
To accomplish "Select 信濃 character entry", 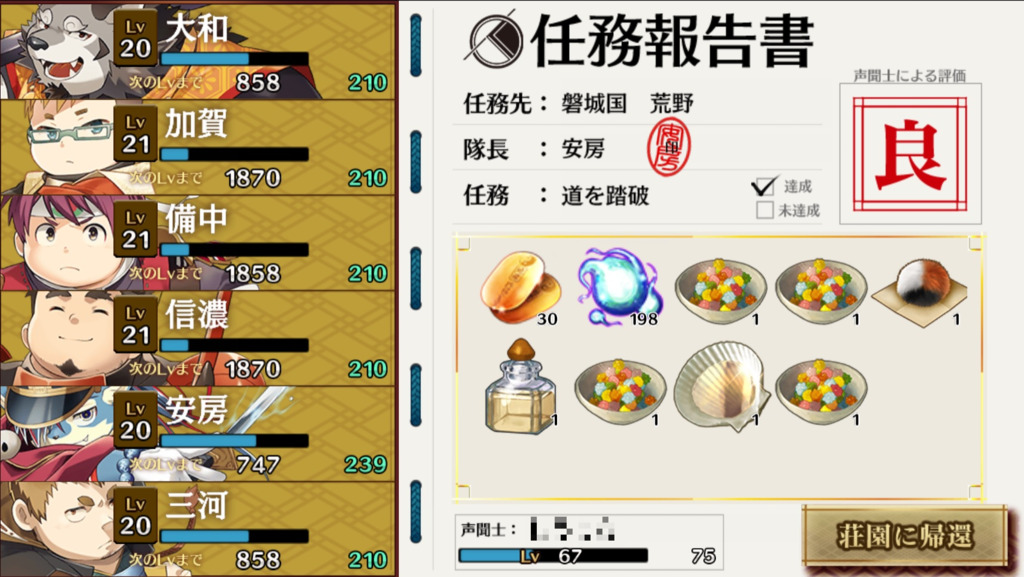I will pyautogui.click(x=198, y=338).
